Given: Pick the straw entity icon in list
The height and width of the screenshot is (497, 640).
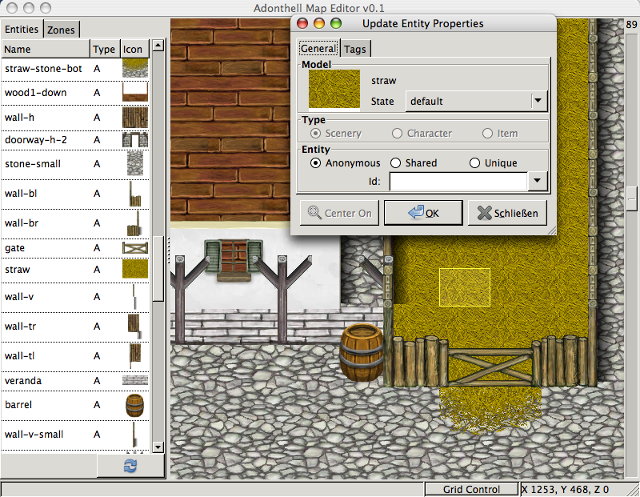Looking at the screenshot, I should tap(134, 268).
